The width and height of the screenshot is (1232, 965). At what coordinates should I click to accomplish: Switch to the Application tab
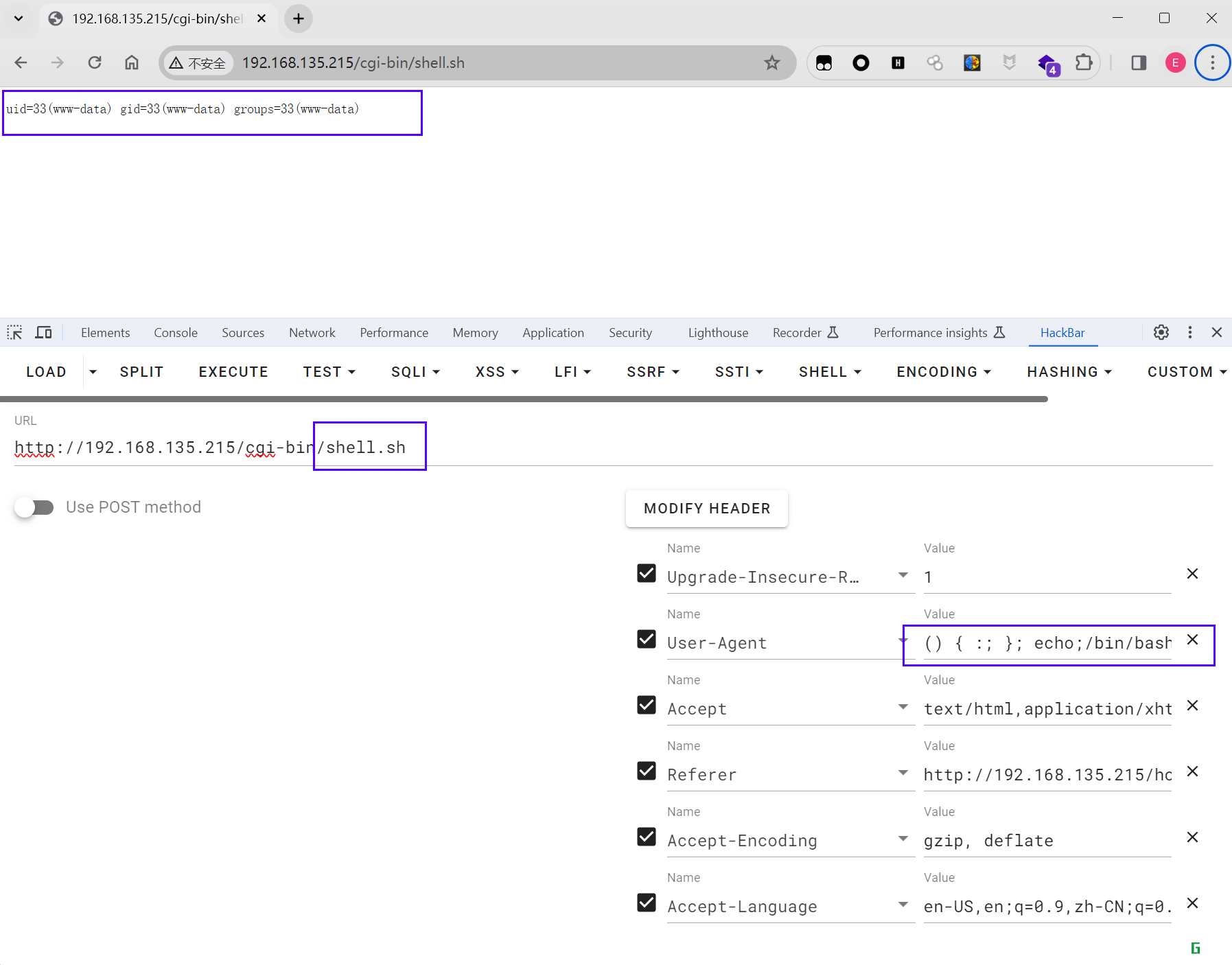click(x=553, y=332)
